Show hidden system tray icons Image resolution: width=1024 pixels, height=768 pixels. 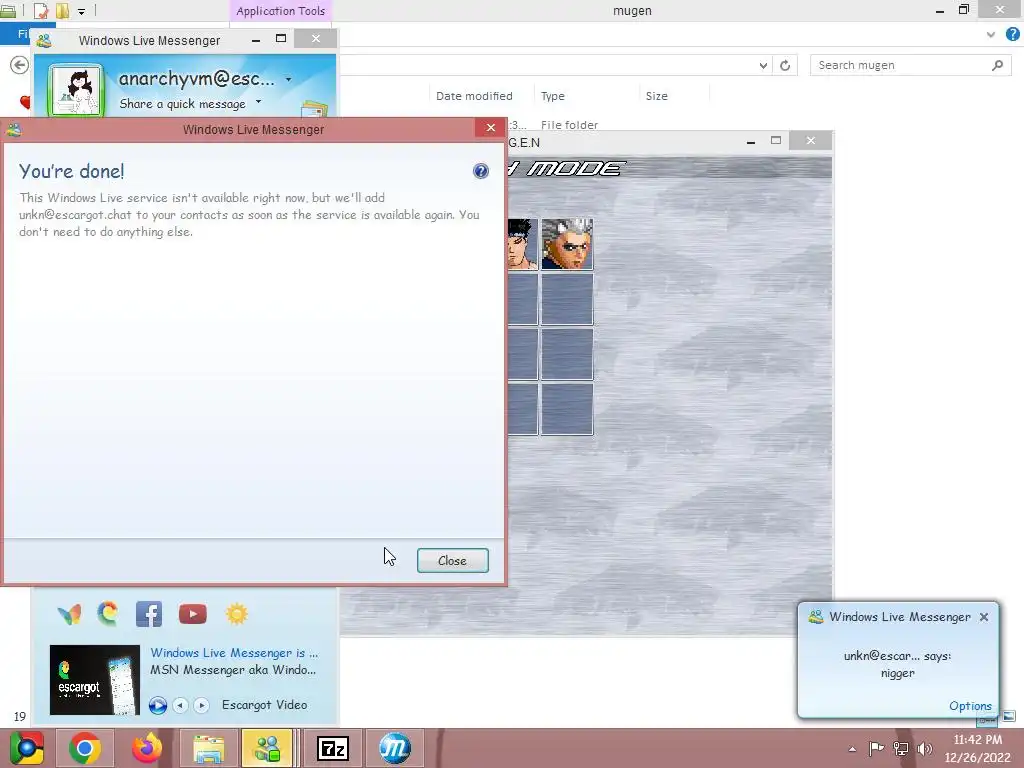point(852,749)
